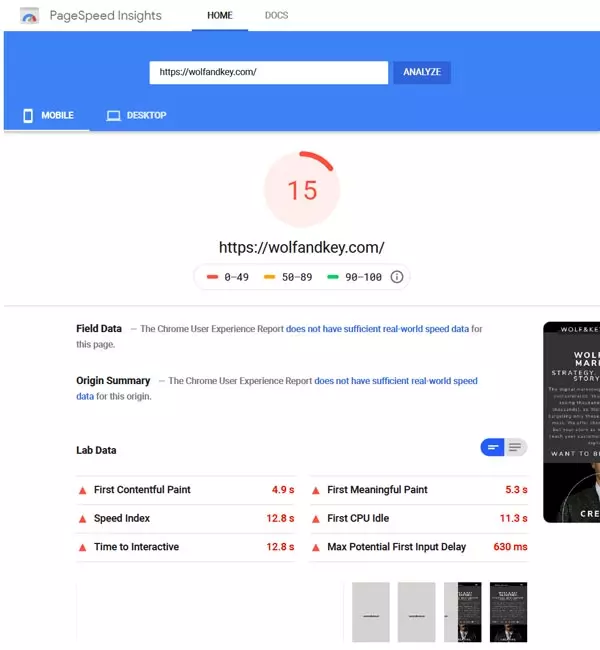
Task: Click the Max Potential First Input Delay label
Action: 397,547
